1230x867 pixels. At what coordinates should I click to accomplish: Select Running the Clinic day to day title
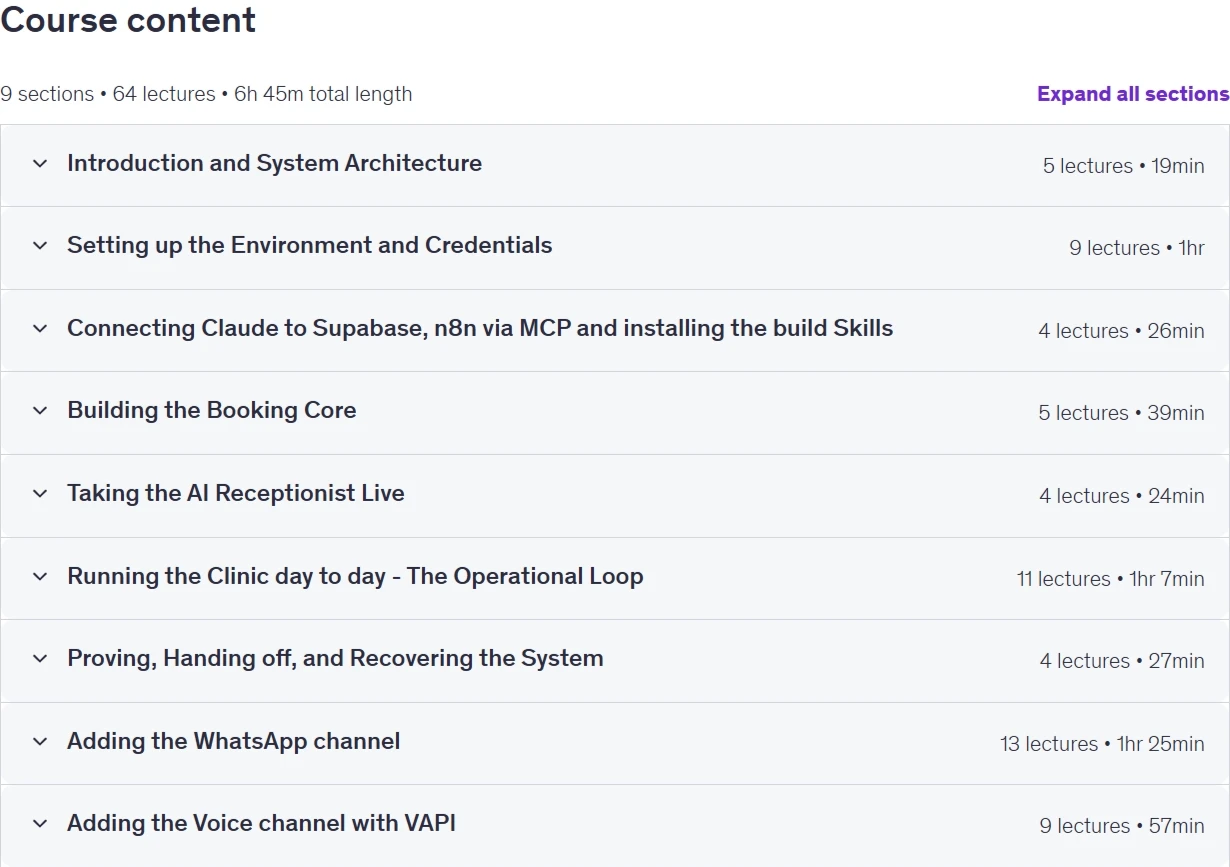[355, 576]
